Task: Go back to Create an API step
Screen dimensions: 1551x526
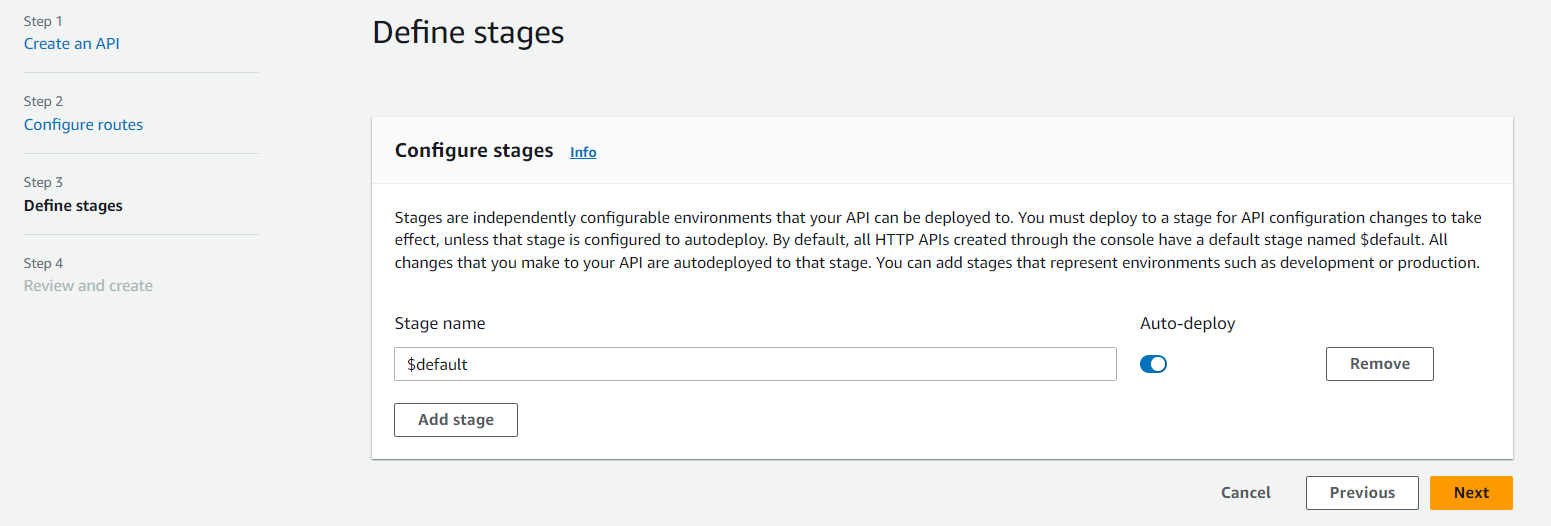Action: 72,44
